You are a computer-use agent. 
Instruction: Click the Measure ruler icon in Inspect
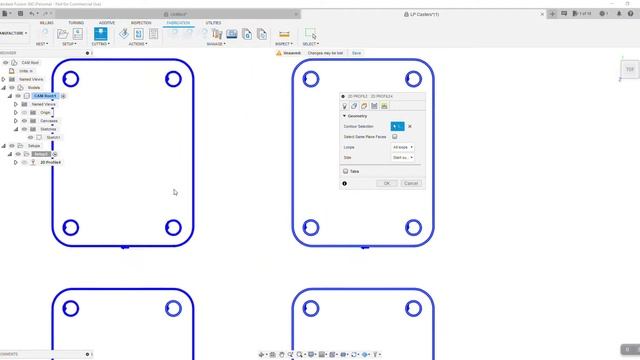[x=284, y=34]
